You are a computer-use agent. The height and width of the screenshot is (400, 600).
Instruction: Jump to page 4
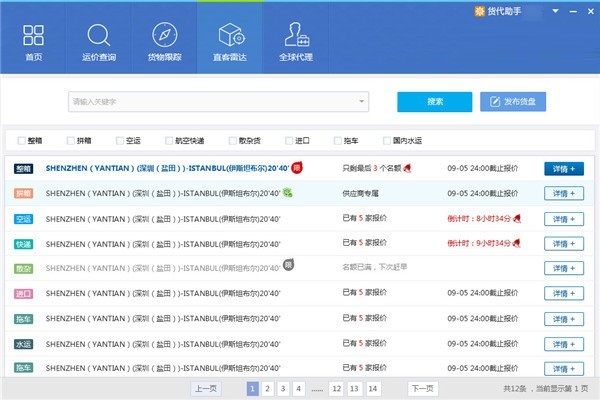(298, 389)
